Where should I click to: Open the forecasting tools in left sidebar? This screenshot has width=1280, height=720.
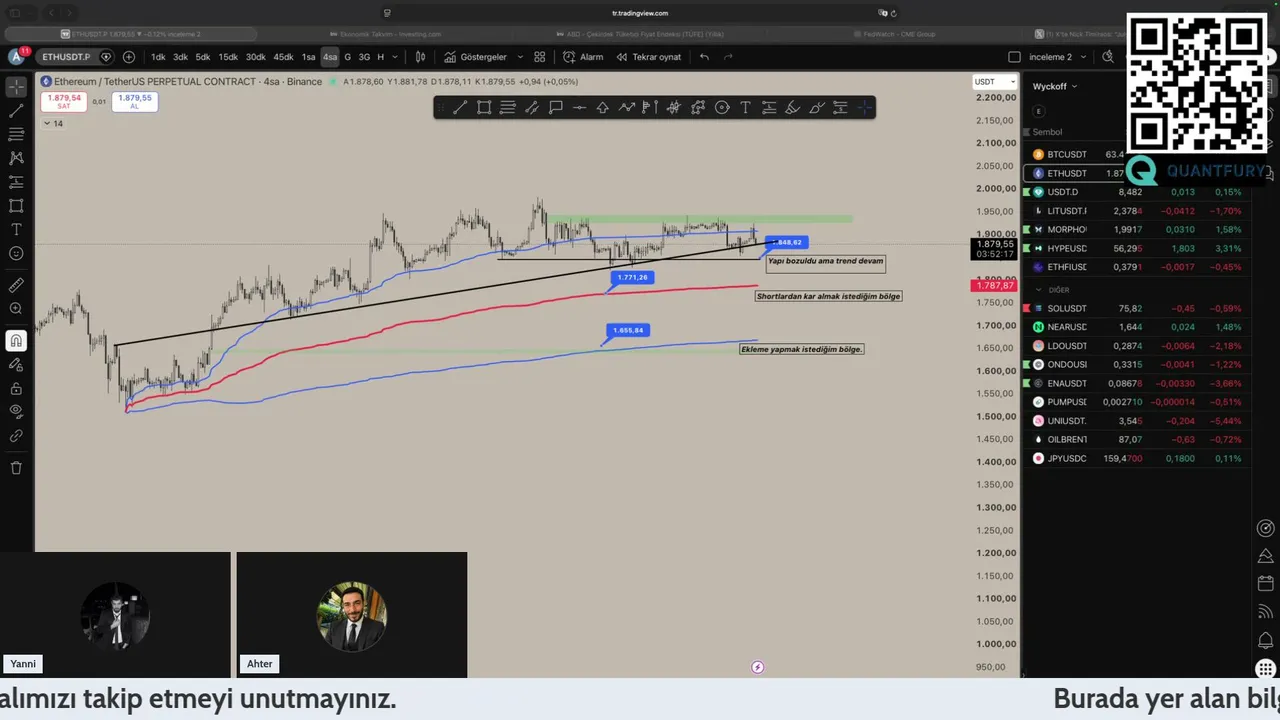tap(16, 182)
